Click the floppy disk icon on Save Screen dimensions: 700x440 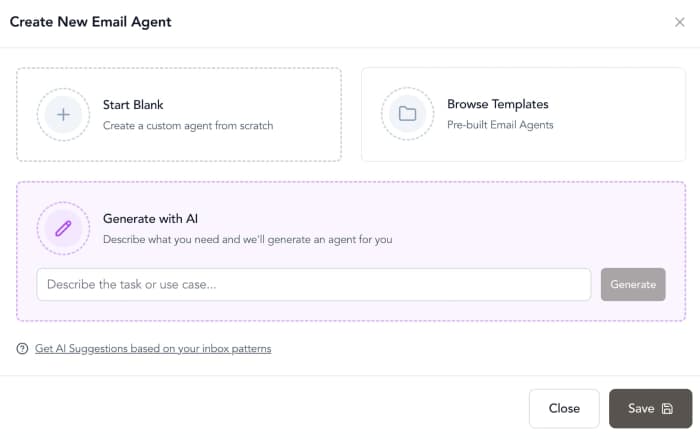click(x=668, y=409)
